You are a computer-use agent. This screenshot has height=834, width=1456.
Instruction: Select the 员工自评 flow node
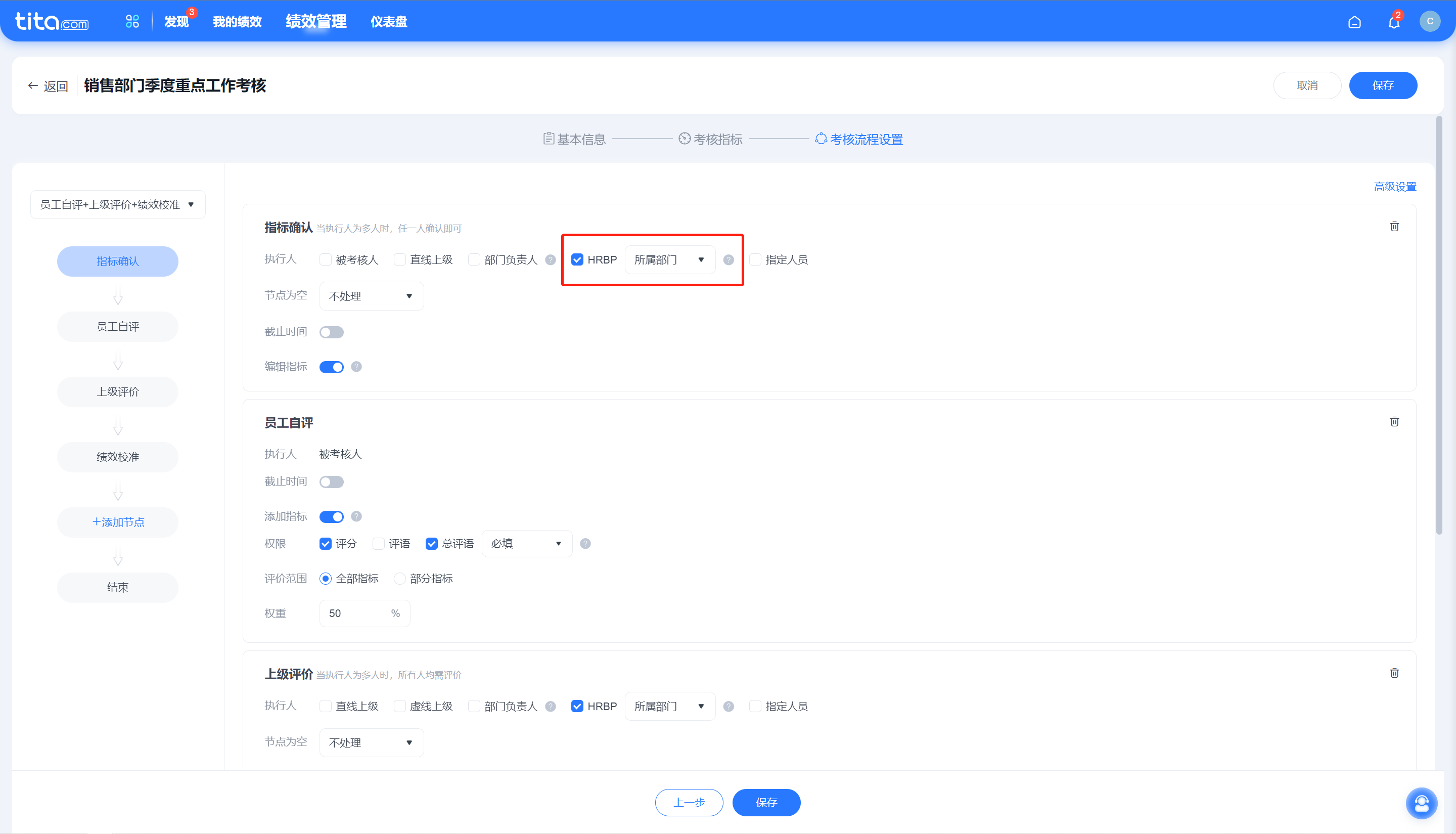(x=117, y=327)
